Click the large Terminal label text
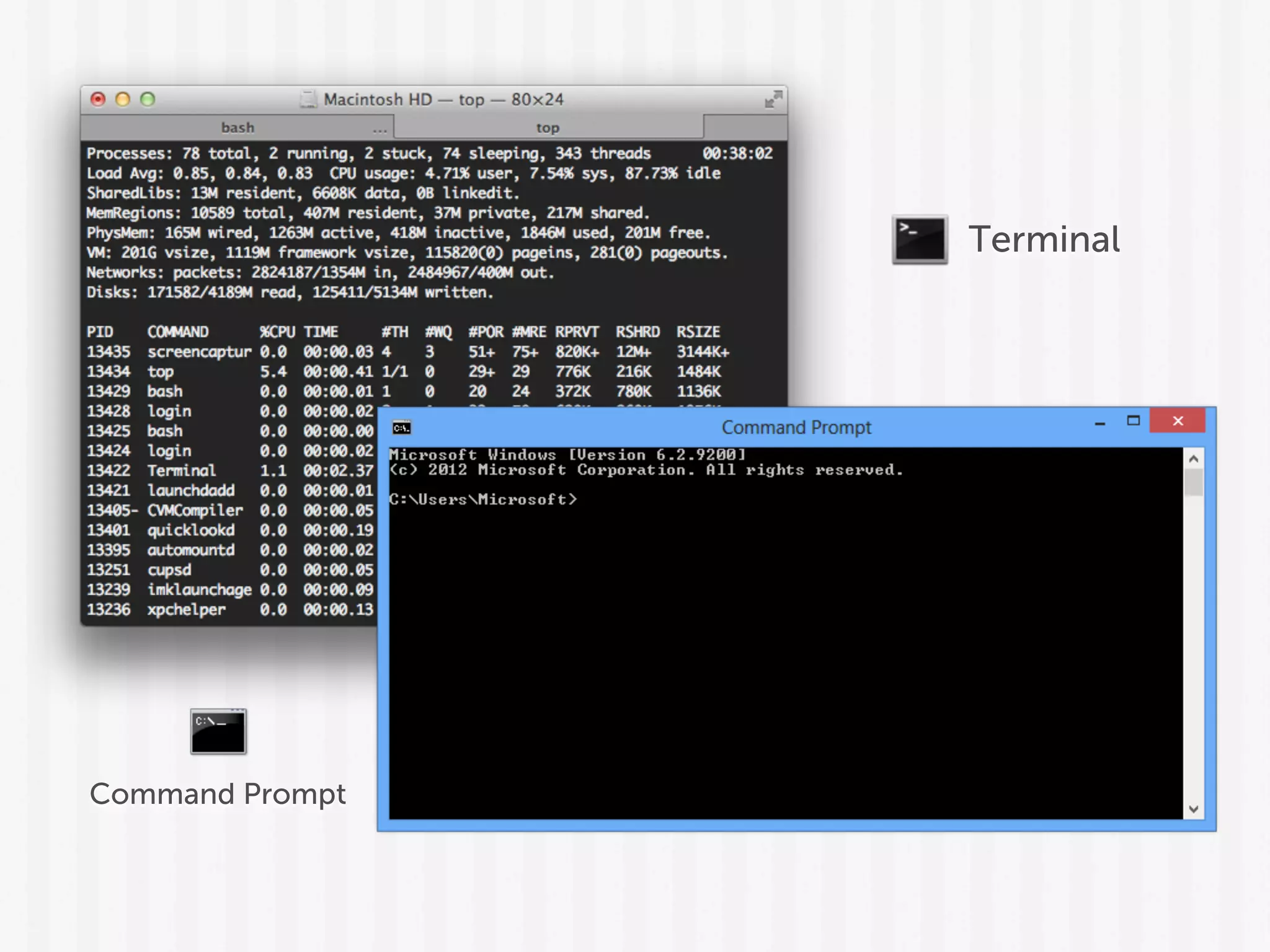 click(1044, 239)
